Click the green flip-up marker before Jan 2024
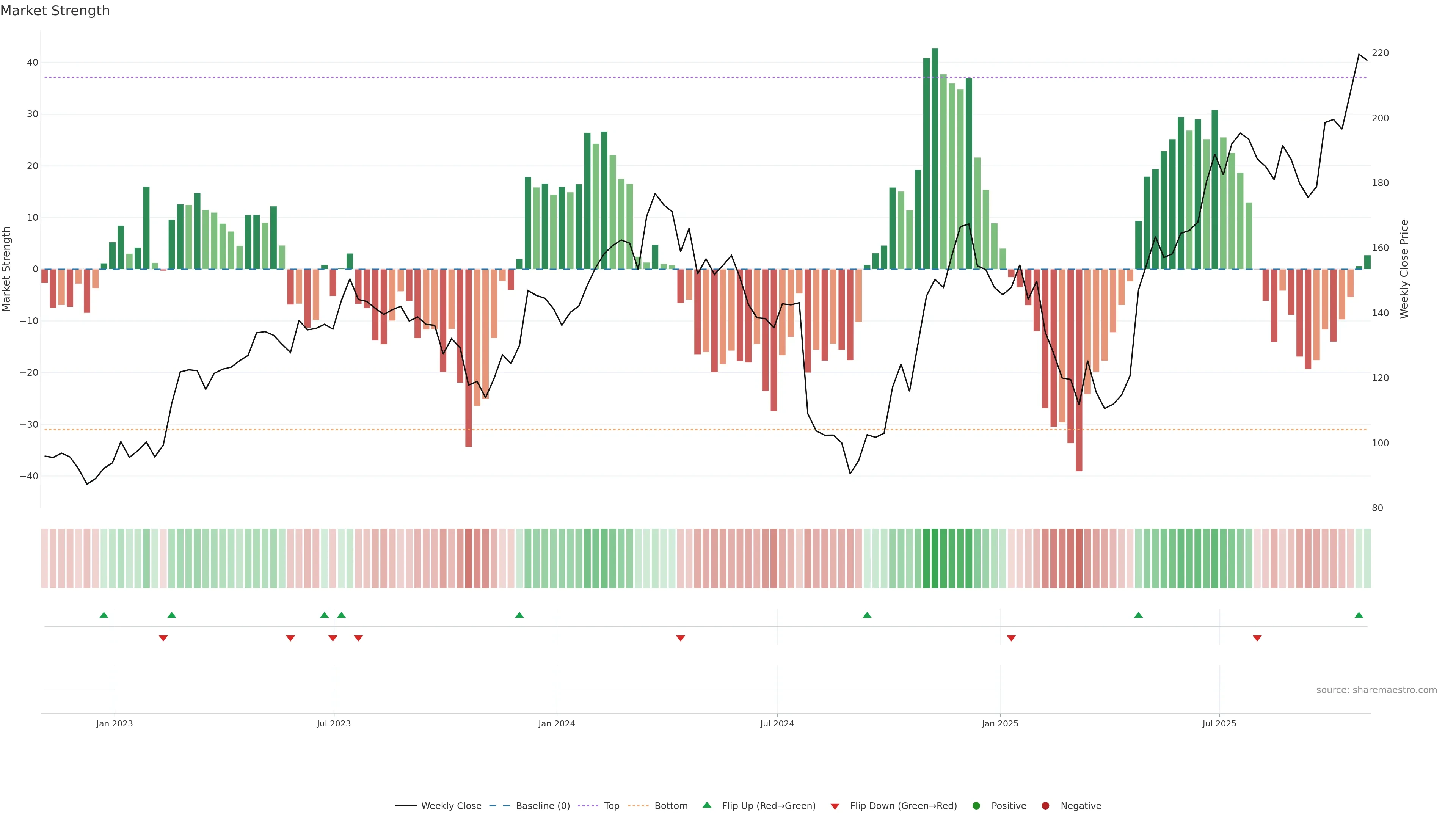 519,615
